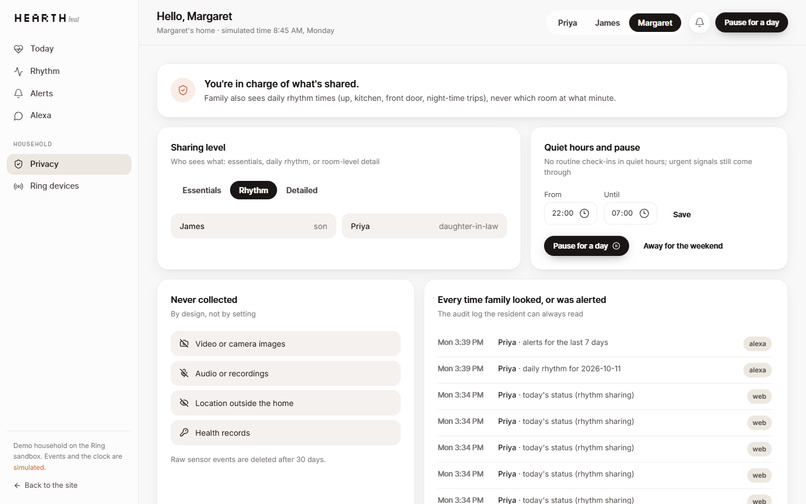The width and height of the screenshot is (806, 504).
Task: Click the clock icon in the Until field
Action: pos(644,213)
